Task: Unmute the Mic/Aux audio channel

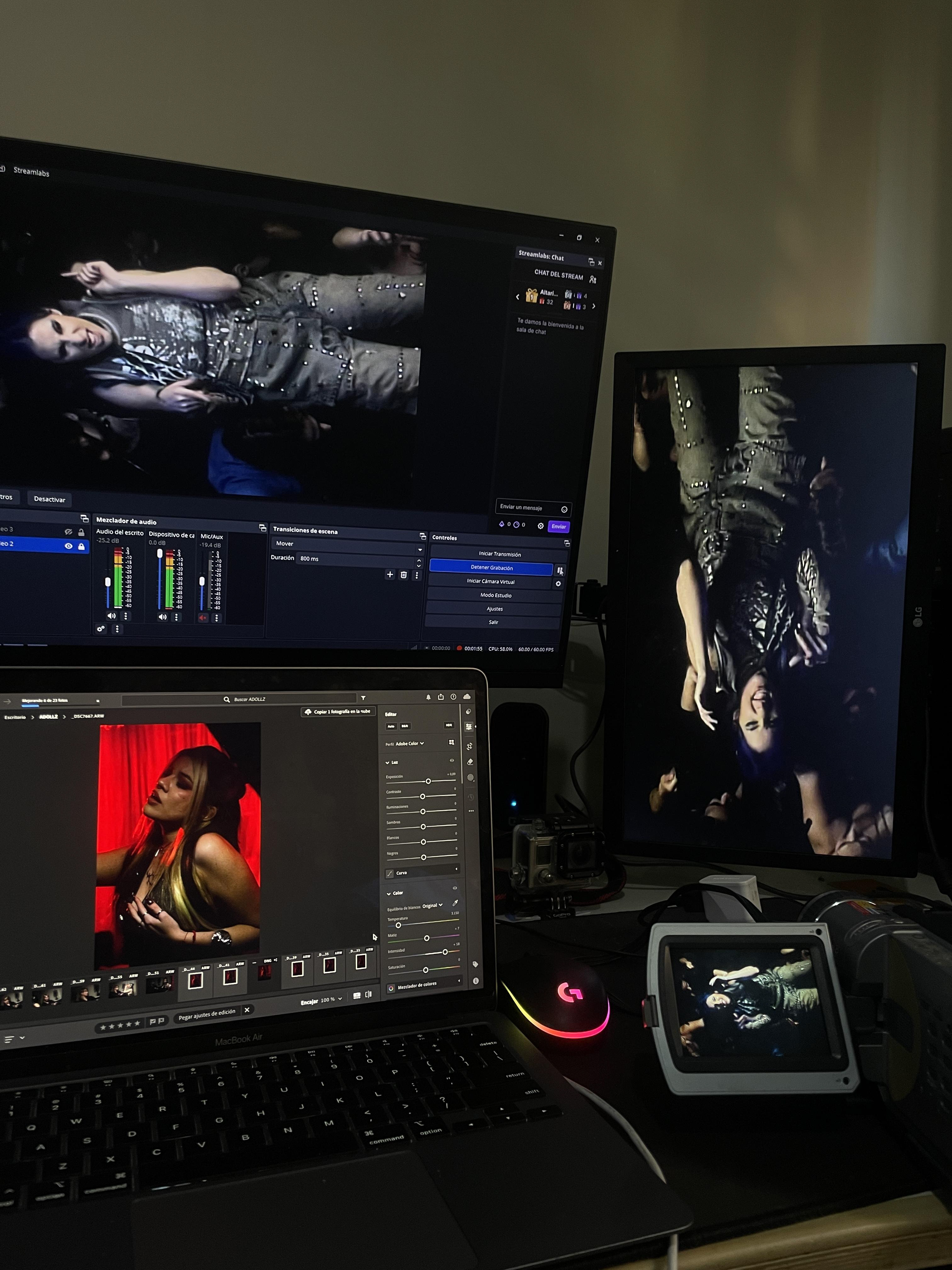Action: pos(202,618)
